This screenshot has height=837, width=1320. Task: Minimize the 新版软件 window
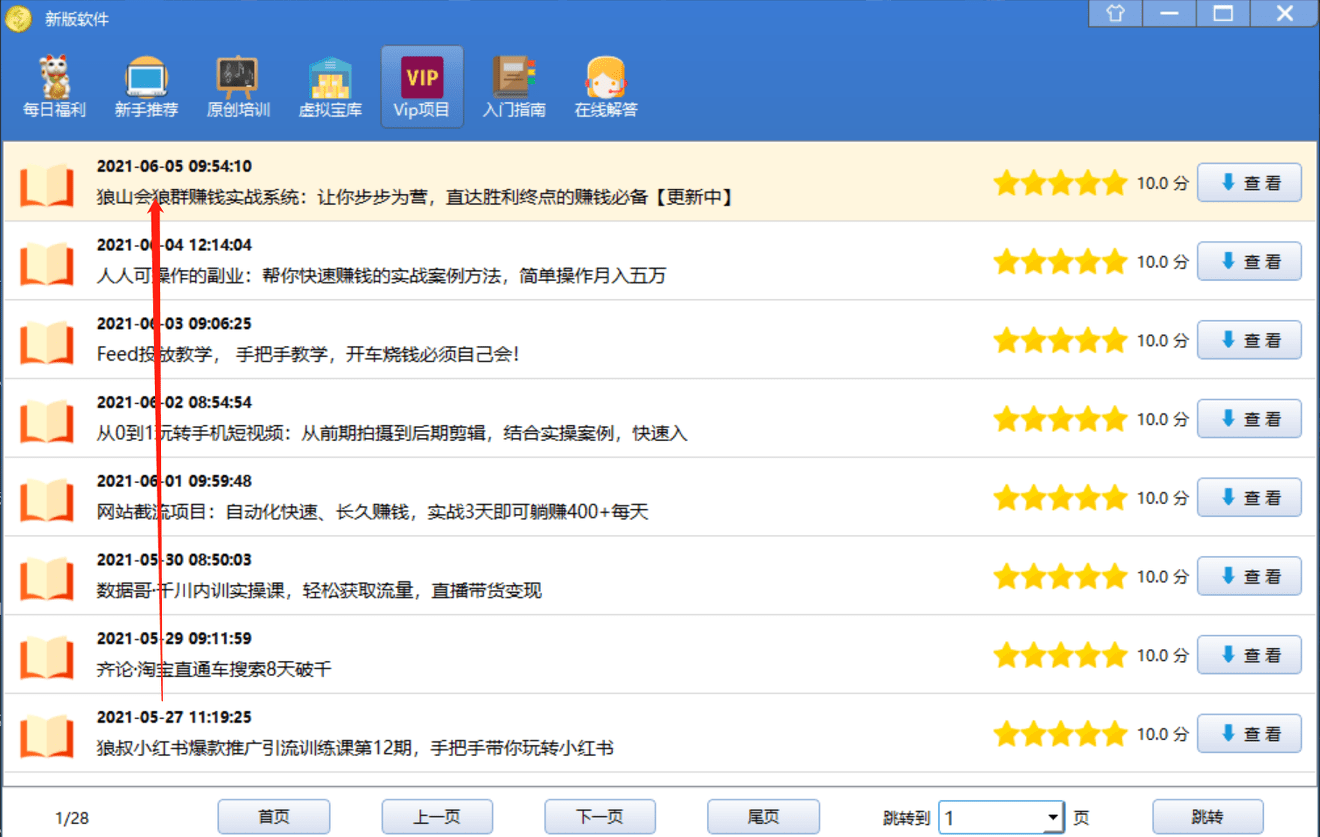tap(1169, 13)
